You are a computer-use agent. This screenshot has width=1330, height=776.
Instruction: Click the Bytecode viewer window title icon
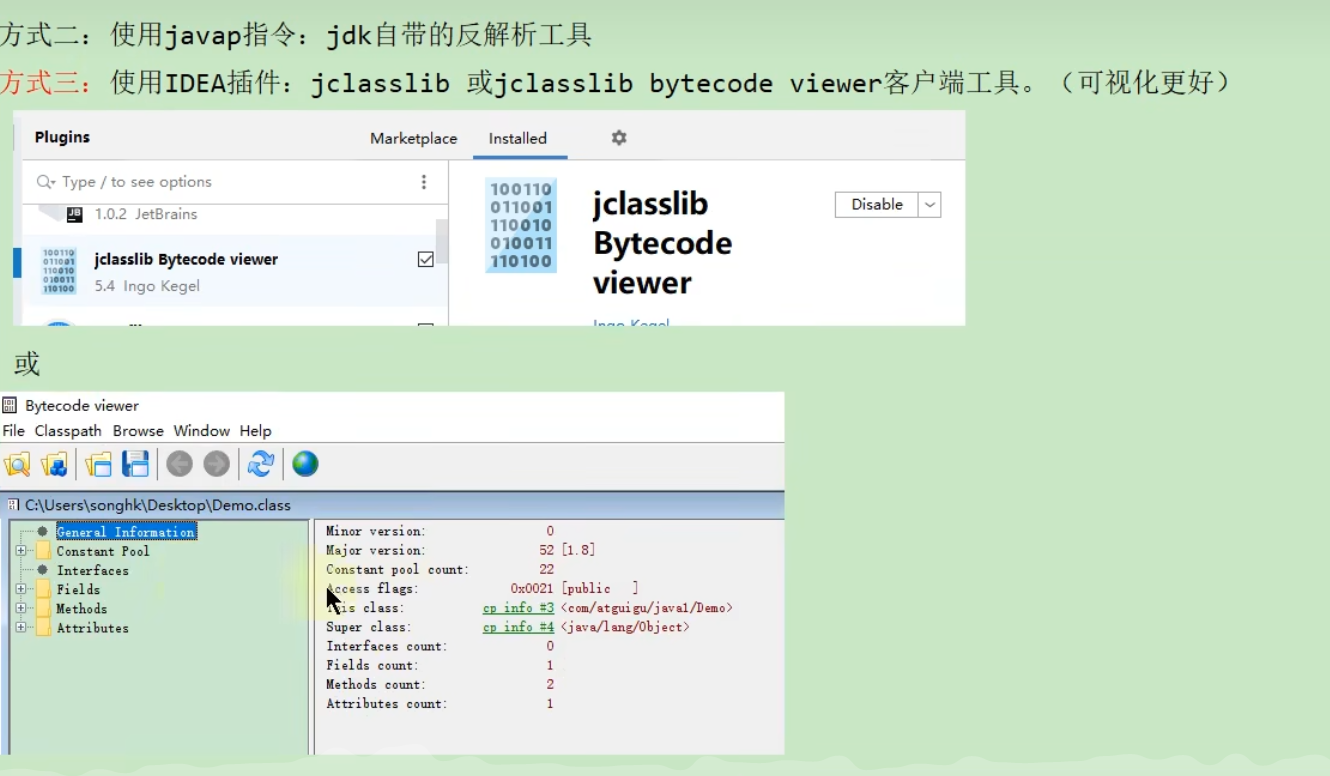tap(10, 405)
